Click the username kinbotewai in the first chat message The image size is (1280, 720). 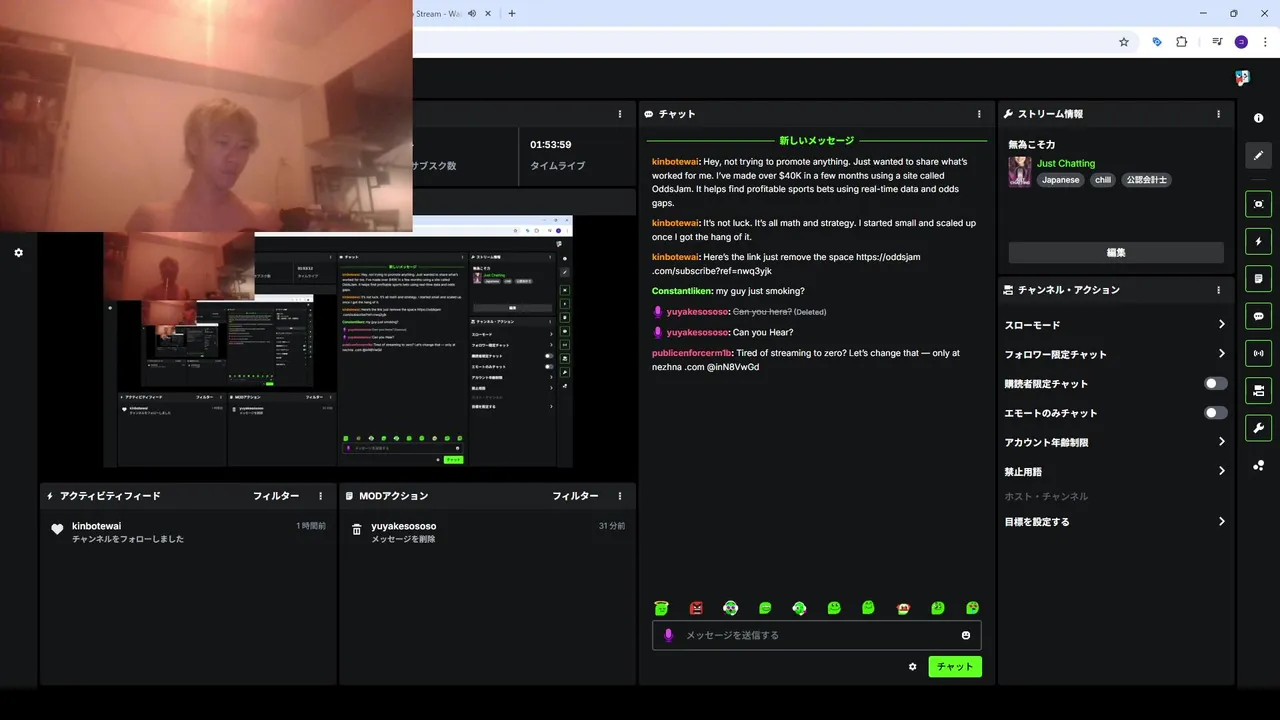675,161
